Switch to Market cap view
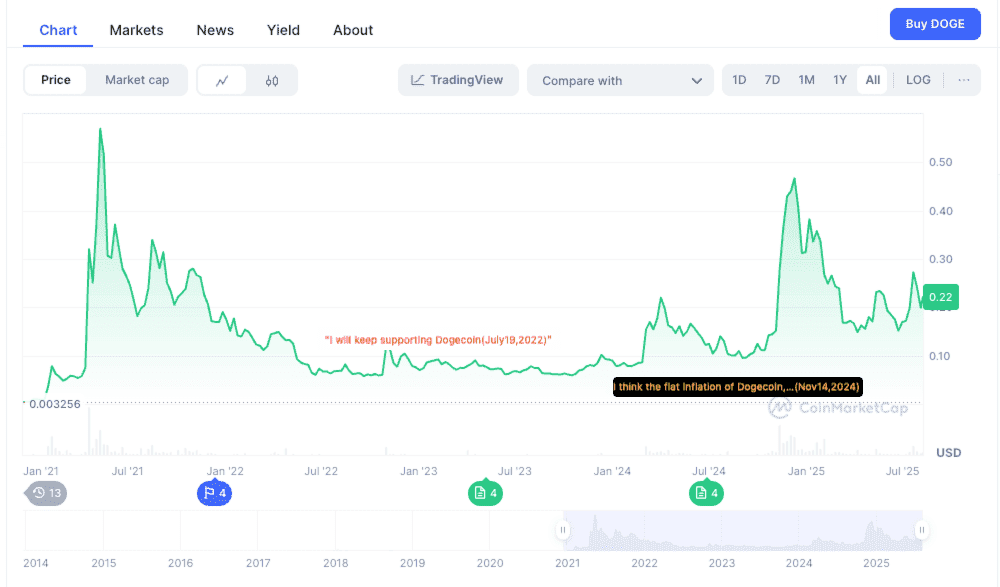This screenshot has height=587, width=1000. tap(137, 80)
